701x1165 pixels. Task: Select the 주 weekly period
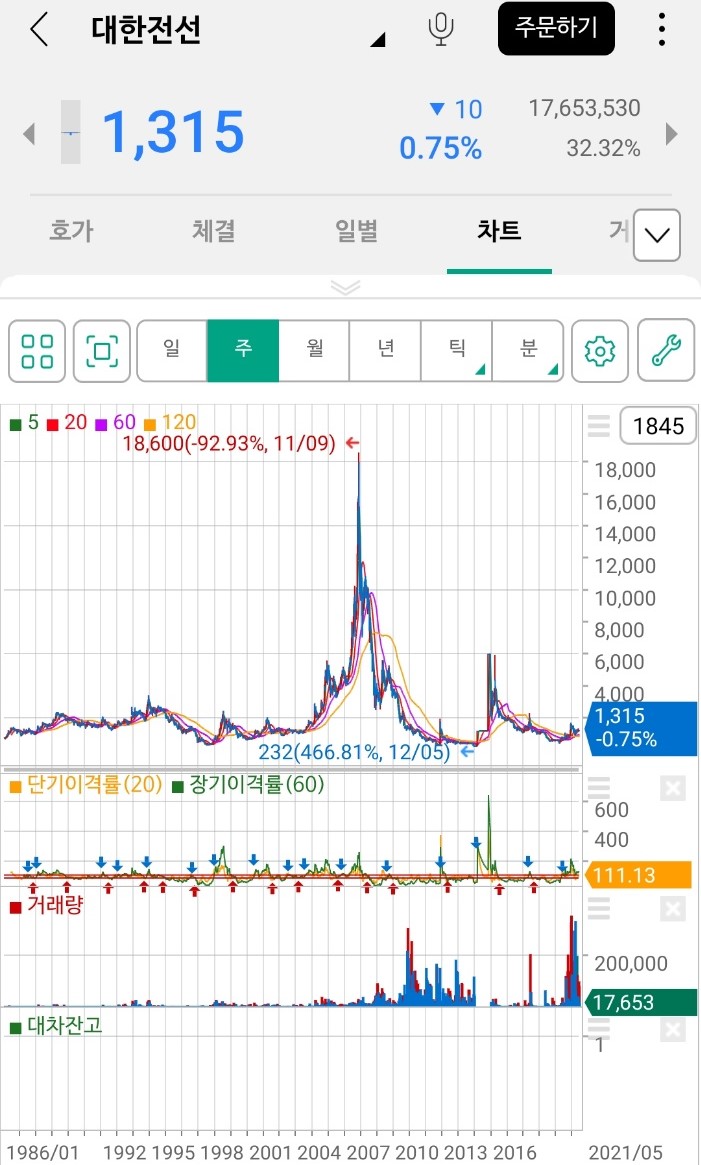[243, 351]
